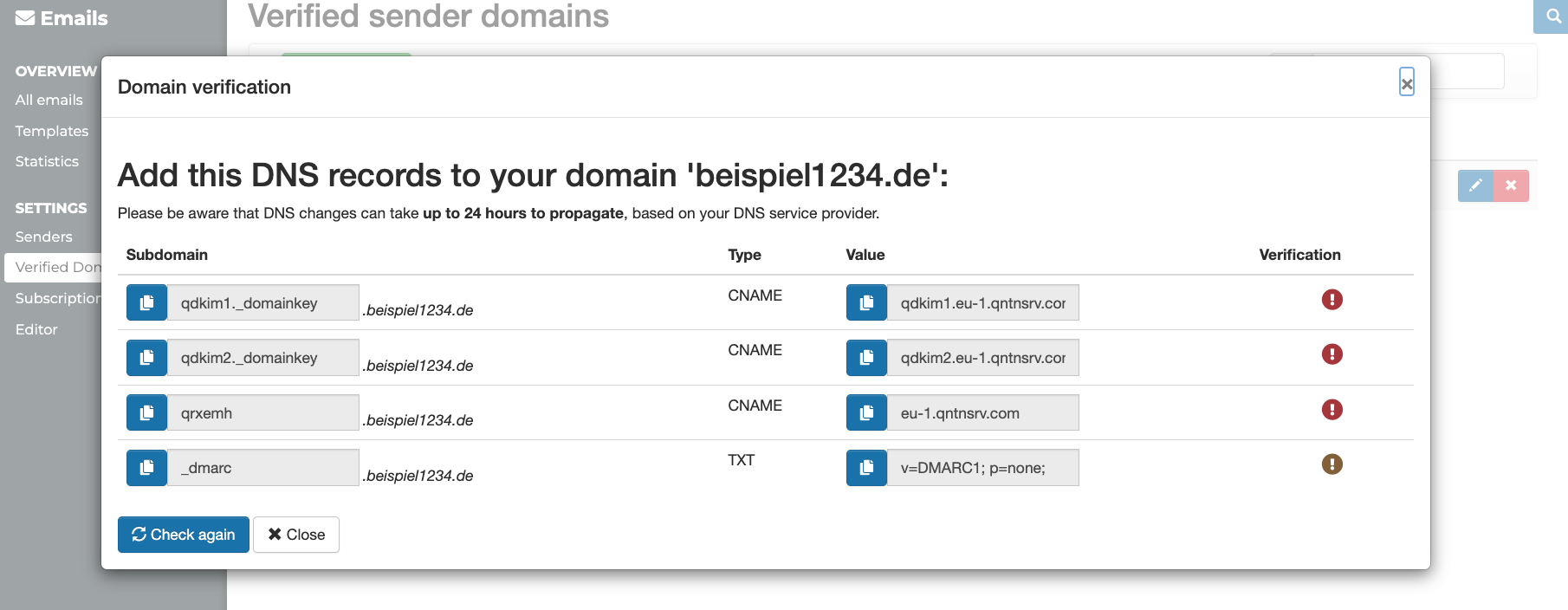Copy the v=DMARC1 TXT value
1568x610 pixels.
pyautogui.click(x=866, y=467)
